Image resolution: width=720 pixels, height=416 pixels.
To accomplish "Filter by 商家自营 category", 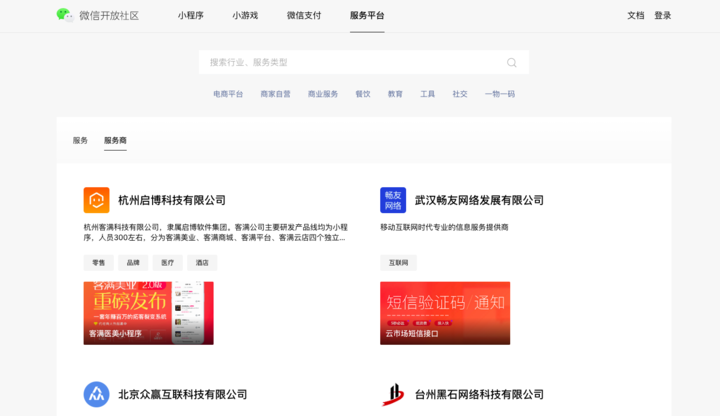I will (x=276, y=94).
